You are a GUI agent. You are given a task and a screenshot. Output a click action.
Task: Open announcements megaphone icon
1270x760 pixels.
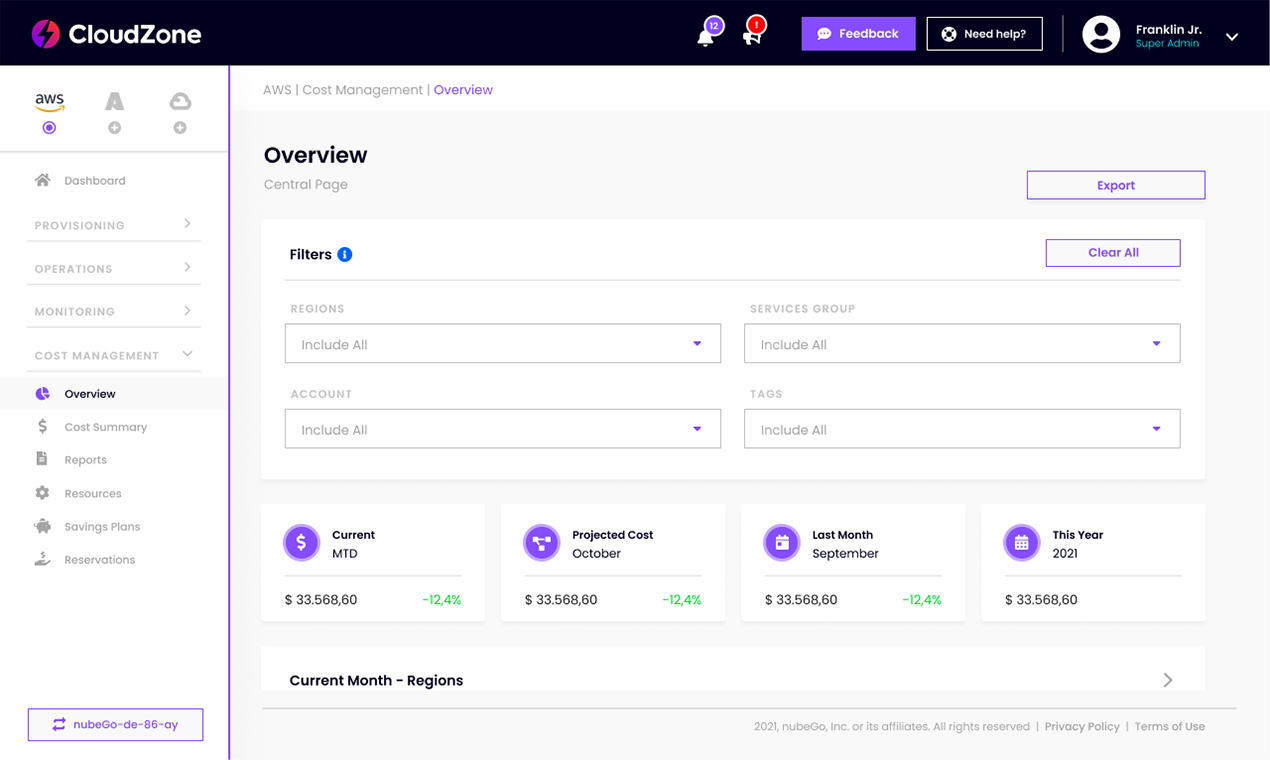tap(752, 35)
